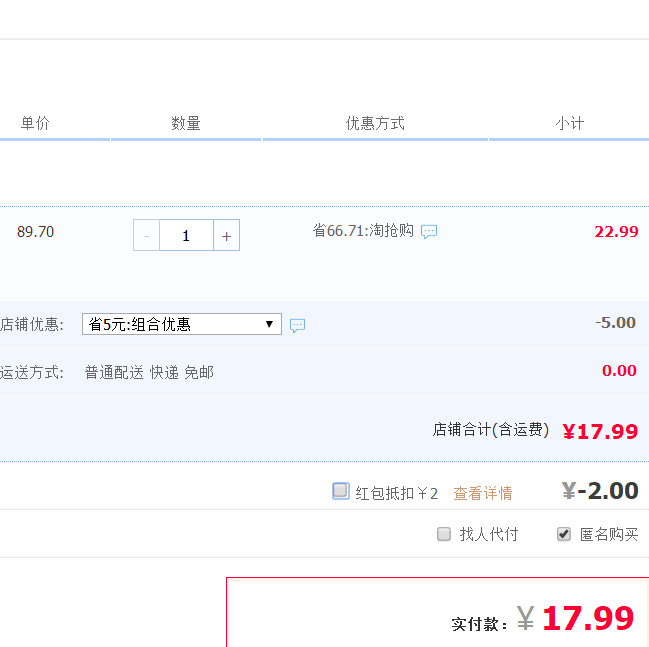Click the 数量 column header
Image resolution: width=649 pixels, height=647 pixels.
pos(186,123)
